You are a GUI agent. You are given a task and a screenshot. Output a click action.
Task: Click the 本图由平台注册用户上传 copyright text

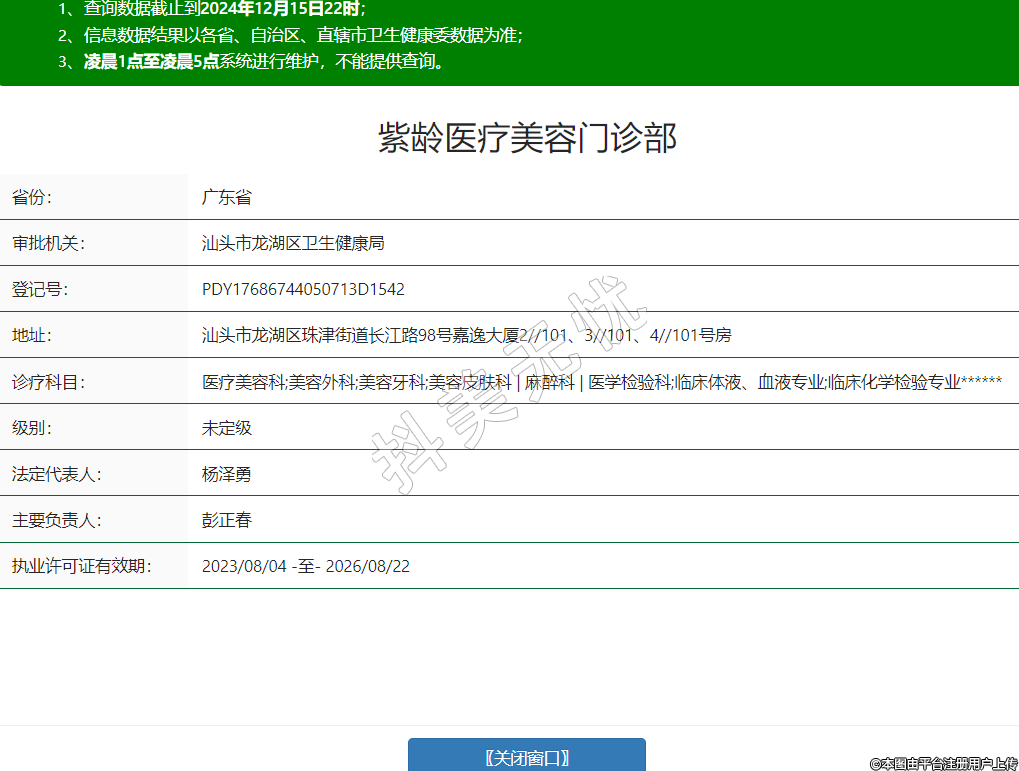click(943, 763)
